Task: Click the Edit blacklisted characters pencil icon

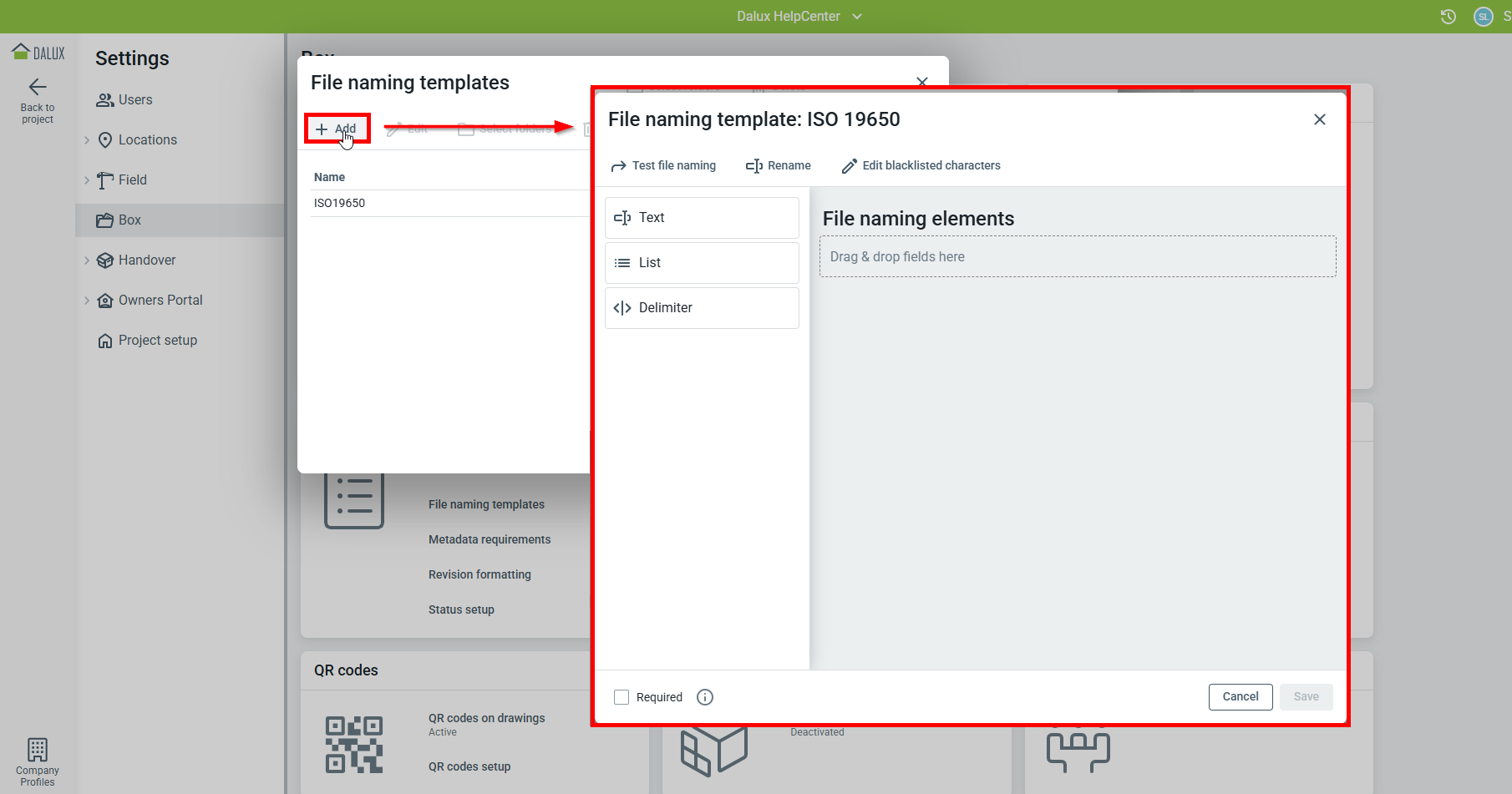Action: click(849, 166)
